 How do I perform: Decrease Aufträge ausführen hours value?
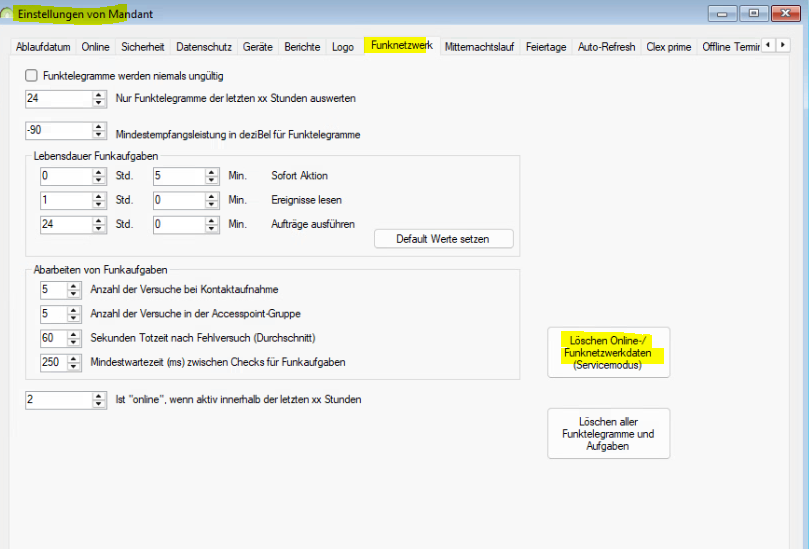tap(99, 229)
